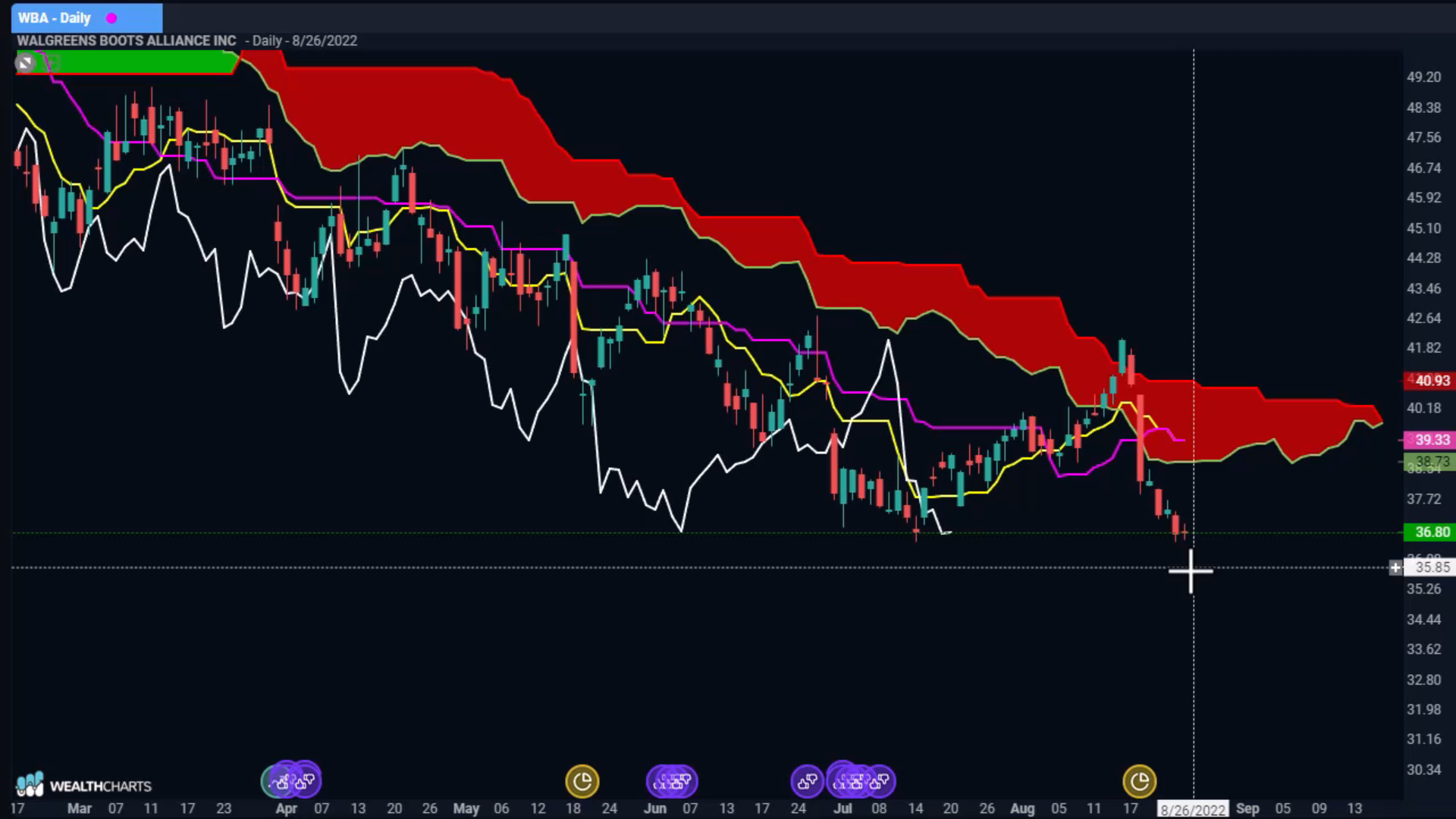Click the highlighted 8/26/2022 date label on the time axis
This screenshot has height=819, width=1456.
coord(1193,810)
